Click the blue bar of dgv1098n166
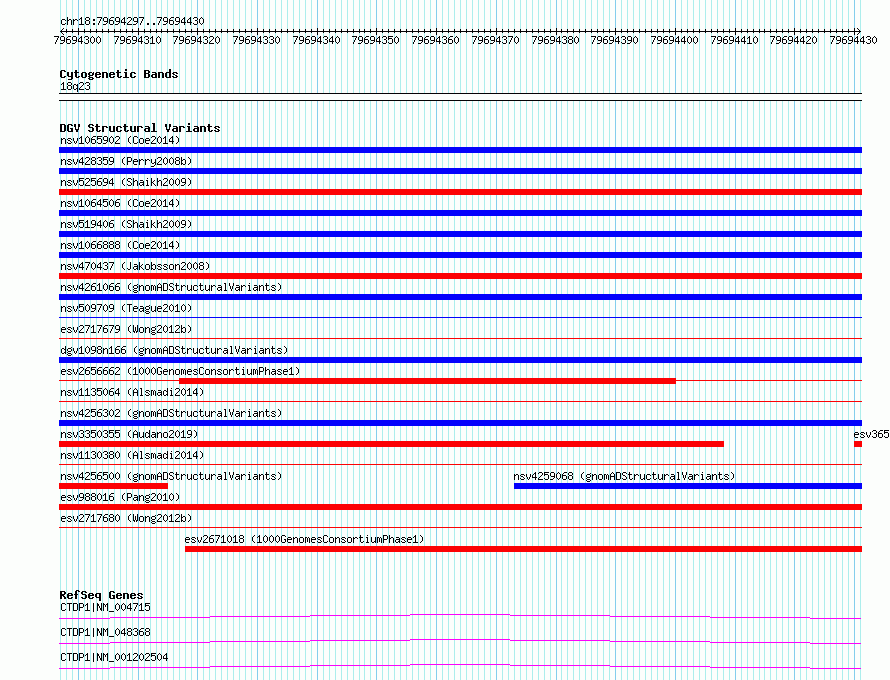This screenshot has height=680, width=890. click(x=460, y=360)
